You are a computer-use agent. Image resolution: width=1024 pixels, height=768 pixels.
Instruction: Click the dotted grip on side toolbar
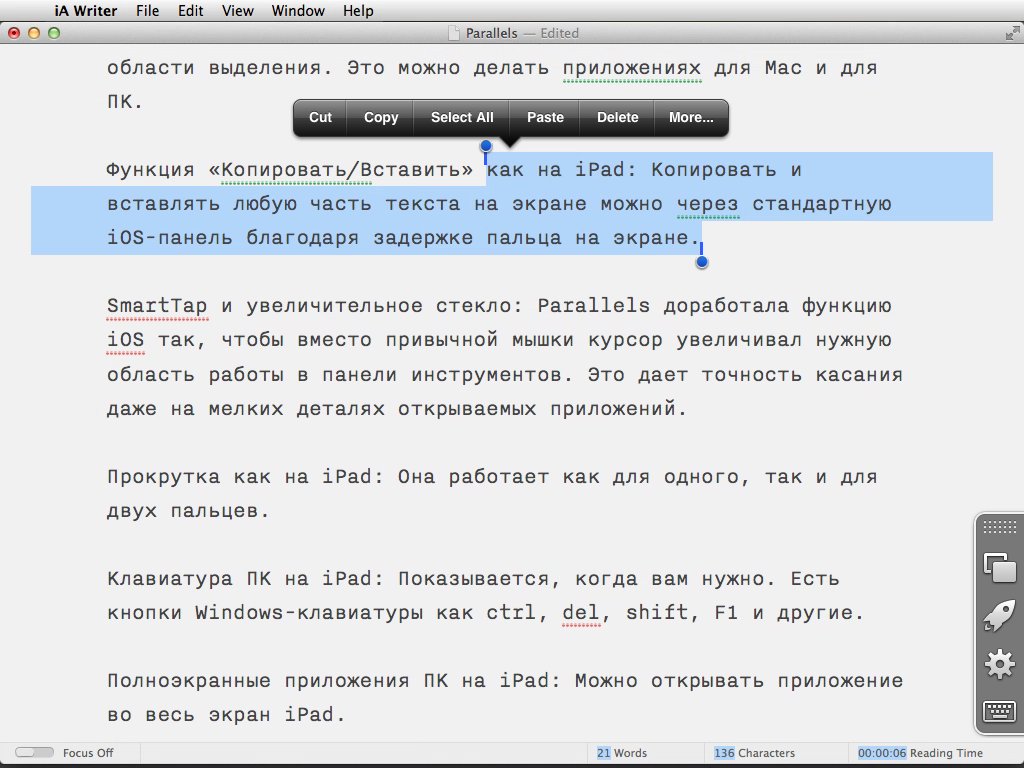[999, 528]
